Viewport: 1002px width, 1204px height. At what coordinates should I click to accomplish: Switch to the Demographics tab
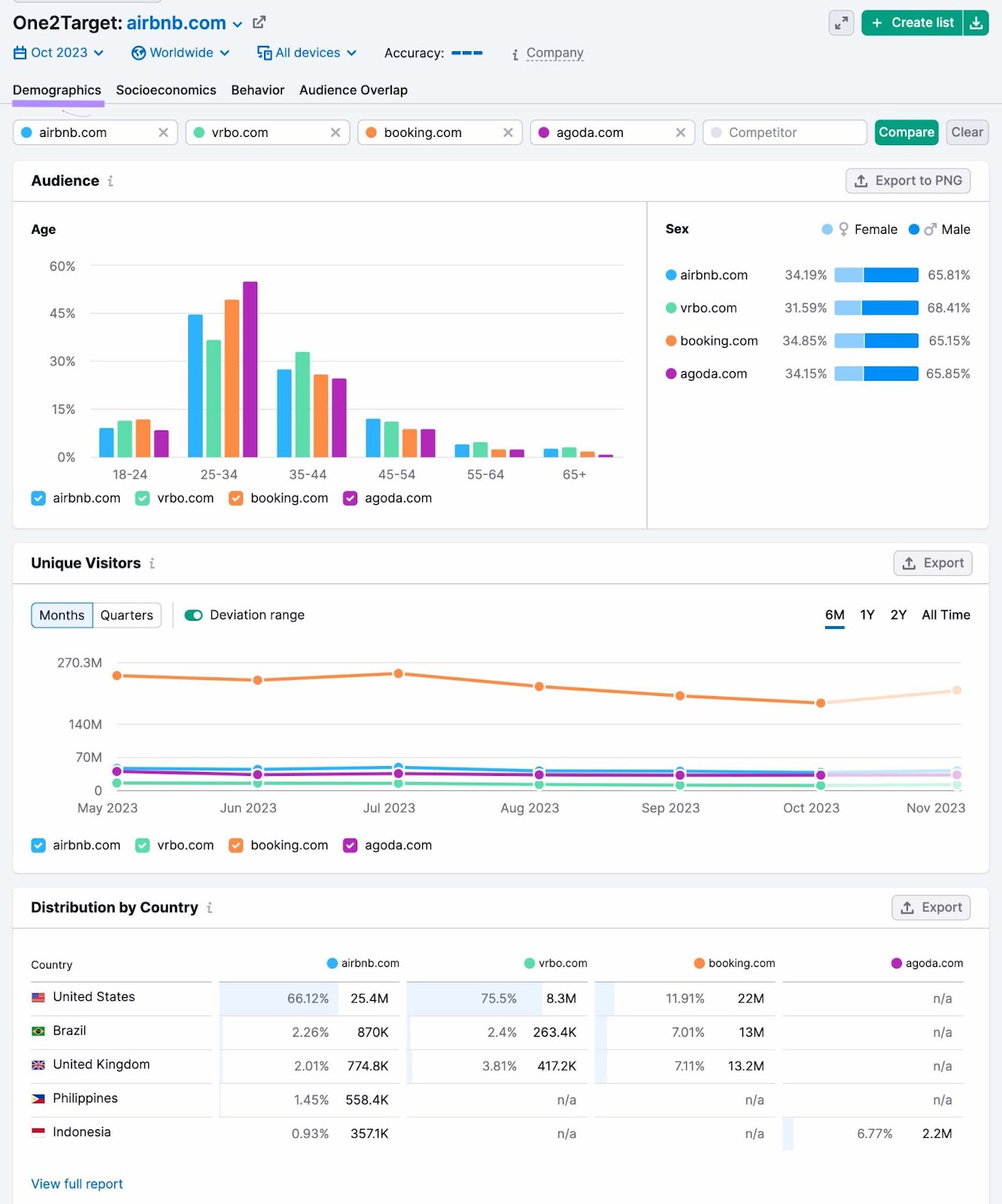[57, 90]
